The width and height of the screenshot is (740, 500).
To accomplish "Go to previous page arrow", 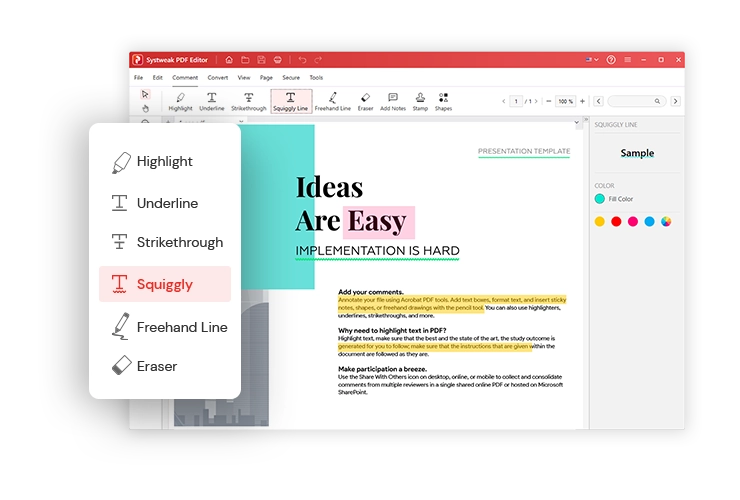I will point(504,101).
